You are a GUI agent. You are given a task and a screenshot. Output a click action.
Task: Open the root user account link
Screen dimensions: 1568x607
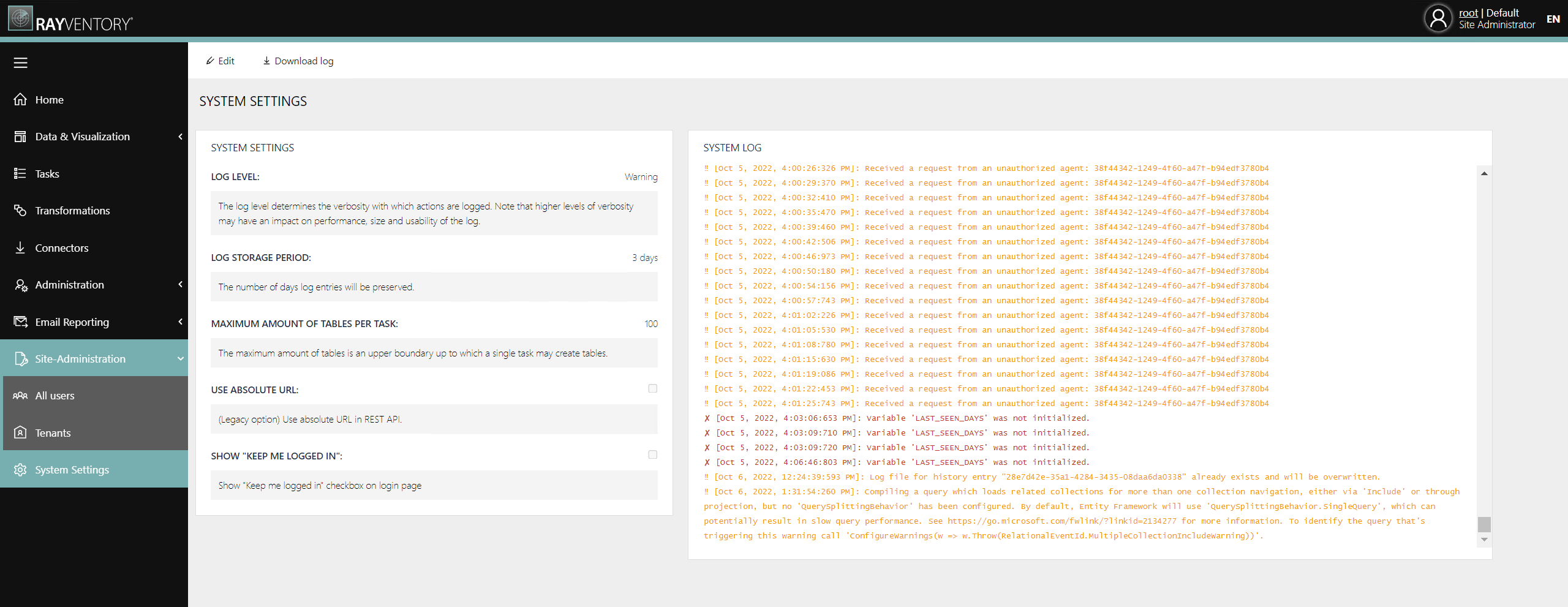[1468, 13]
